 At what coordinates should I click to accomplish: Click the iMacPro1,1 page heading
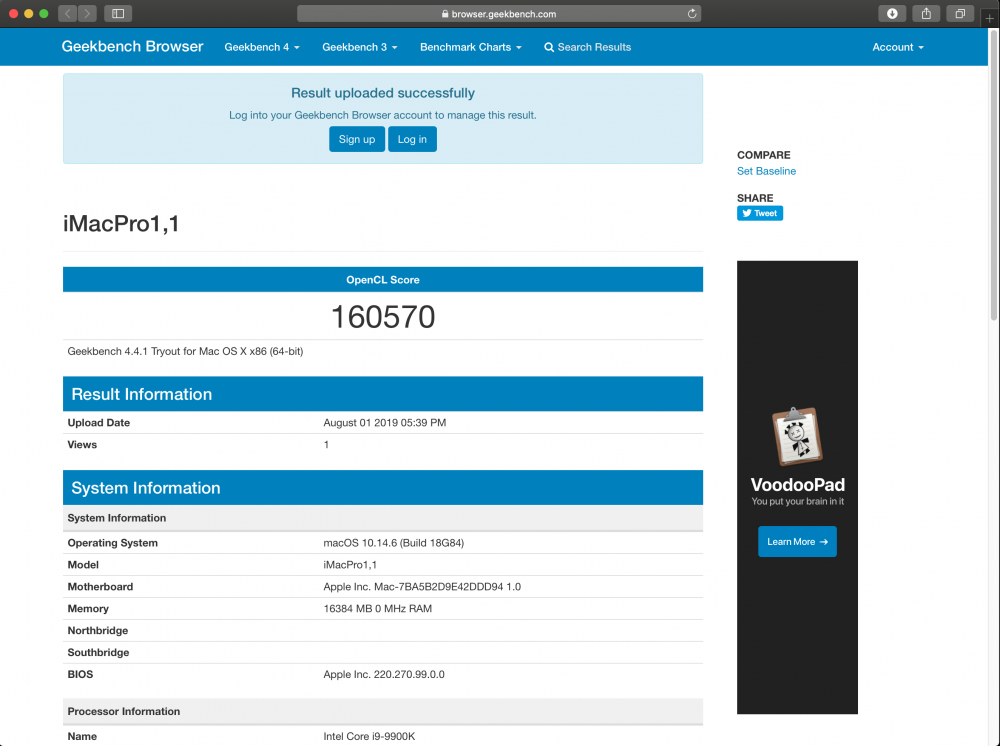click(121, 224)
